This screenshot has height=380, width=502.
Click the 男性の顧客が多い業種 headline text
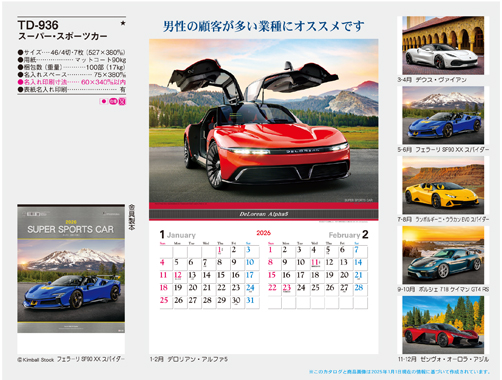264,26
